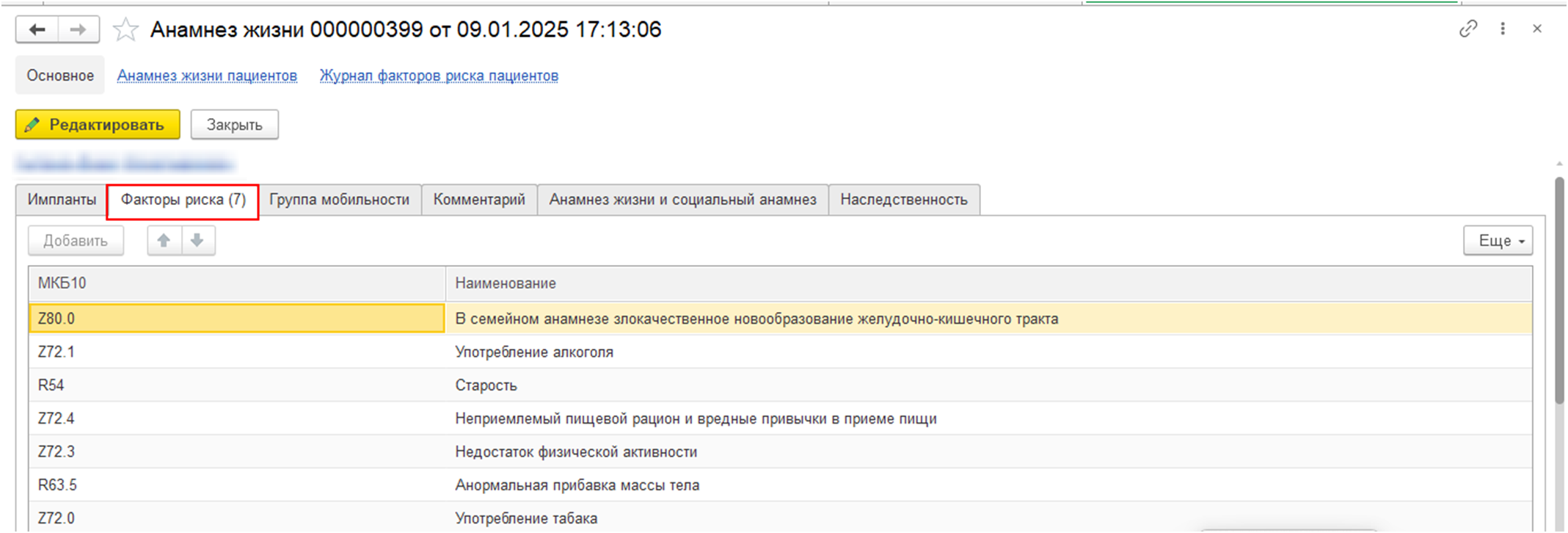This screenshot has width=1568, height=533.
Task: Open the Группа мобильности tab
Action: click(339, 200)
